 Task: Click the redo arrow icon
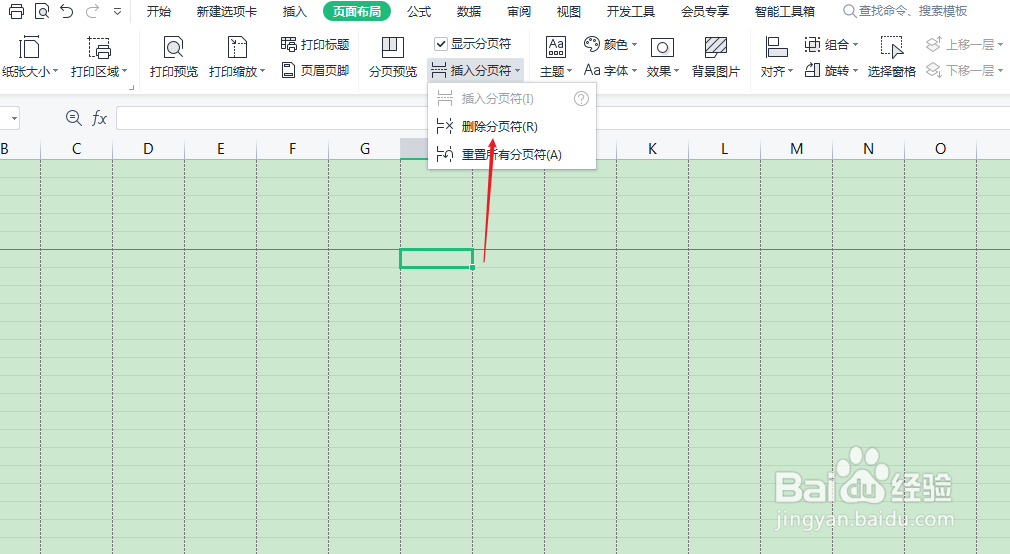pos(92,11)
